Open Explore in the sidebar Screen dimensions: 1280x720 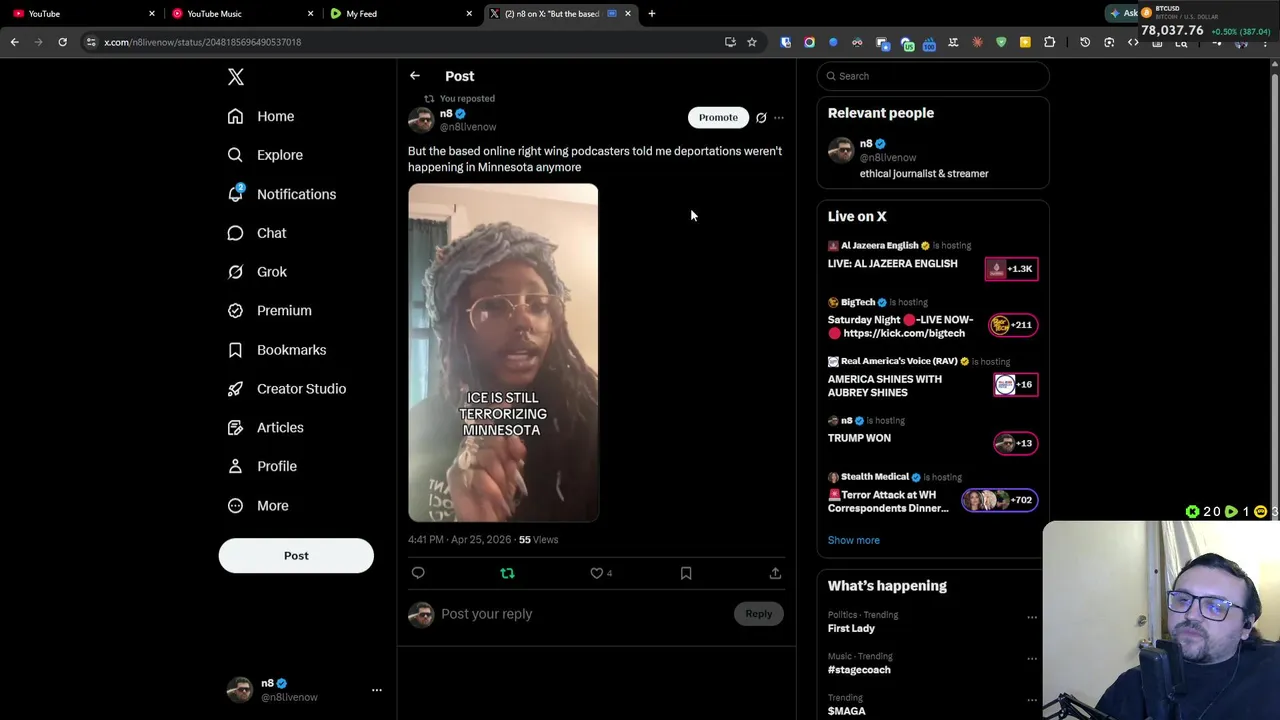[x=265, y=155]
